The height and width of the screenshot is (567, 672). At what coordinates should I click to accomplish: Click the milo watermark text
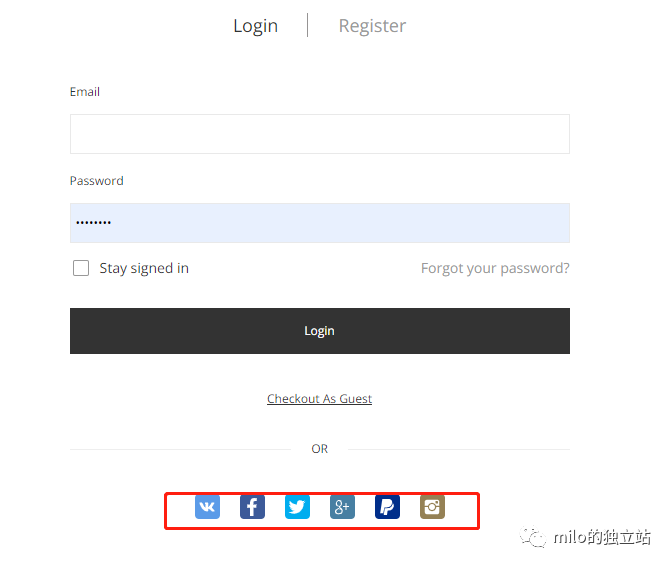pyautogui.click(x=602, y=537)
